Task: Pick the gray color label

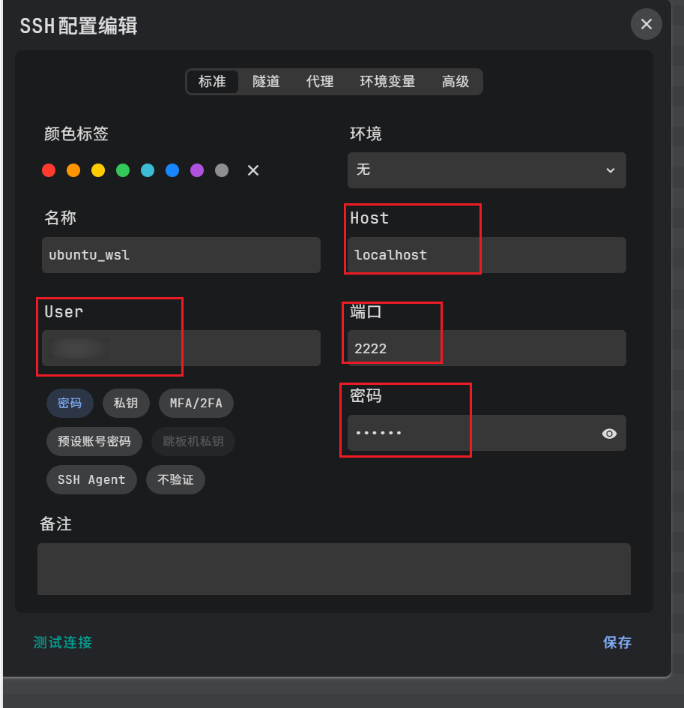Action: click(222, 170)
